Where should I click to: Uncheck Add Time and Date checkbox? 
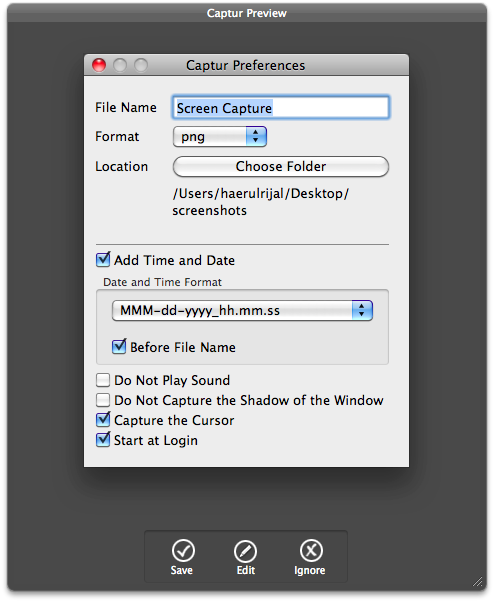tap(103, 260)
